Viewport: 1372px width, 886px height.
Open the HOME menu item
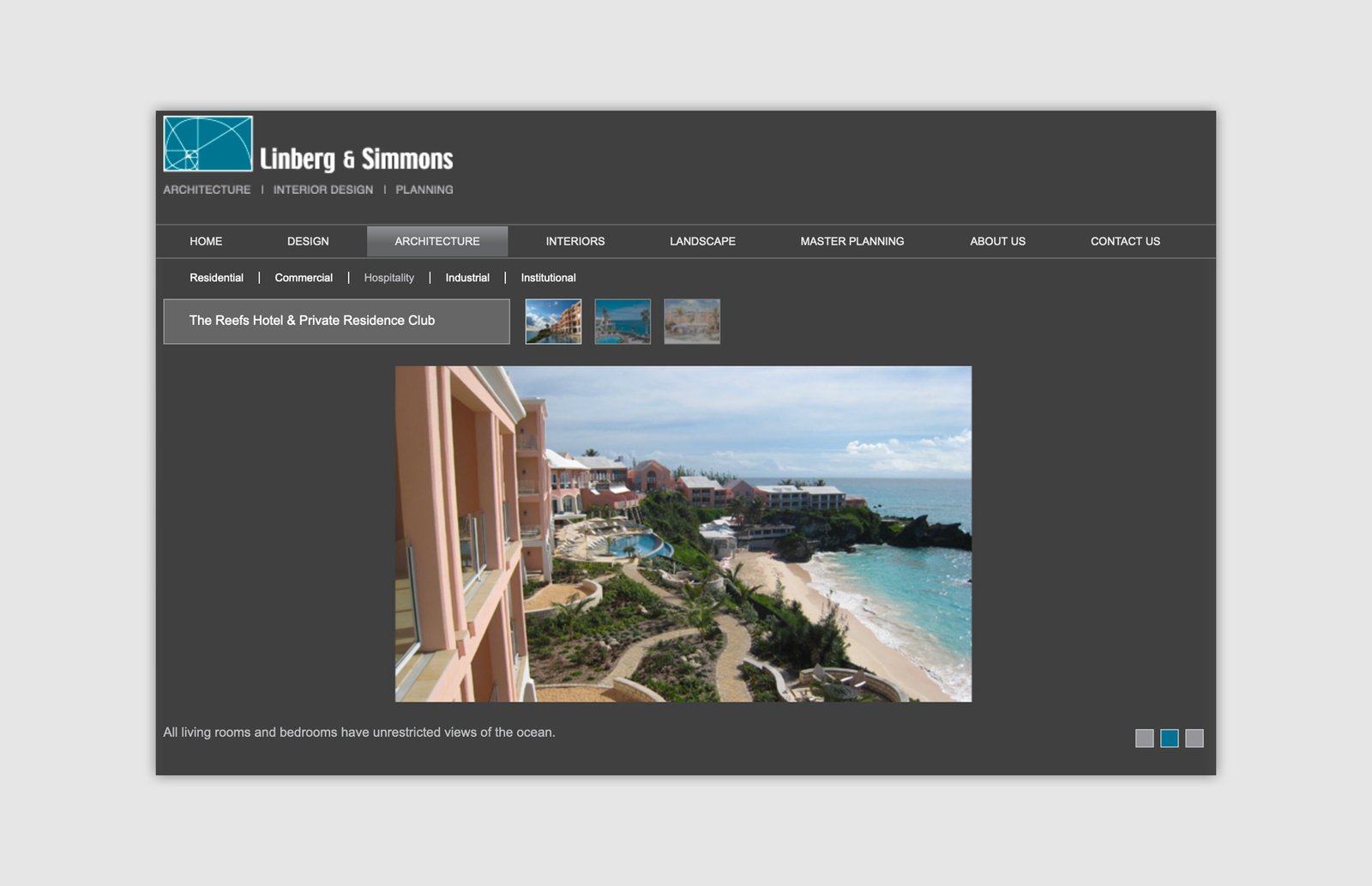206,241
